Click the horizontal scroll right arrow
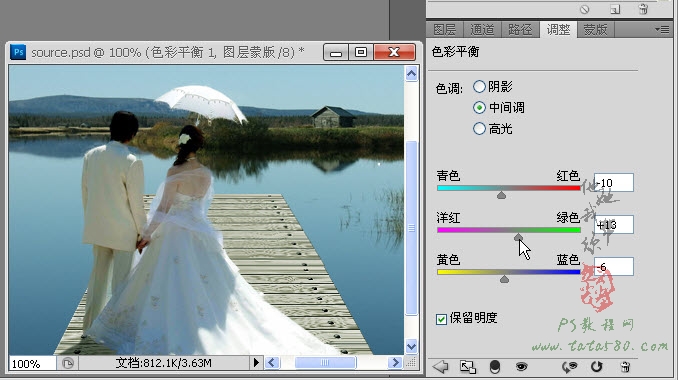Viewport: 678px width, 380px height. (x=395, y=362)
